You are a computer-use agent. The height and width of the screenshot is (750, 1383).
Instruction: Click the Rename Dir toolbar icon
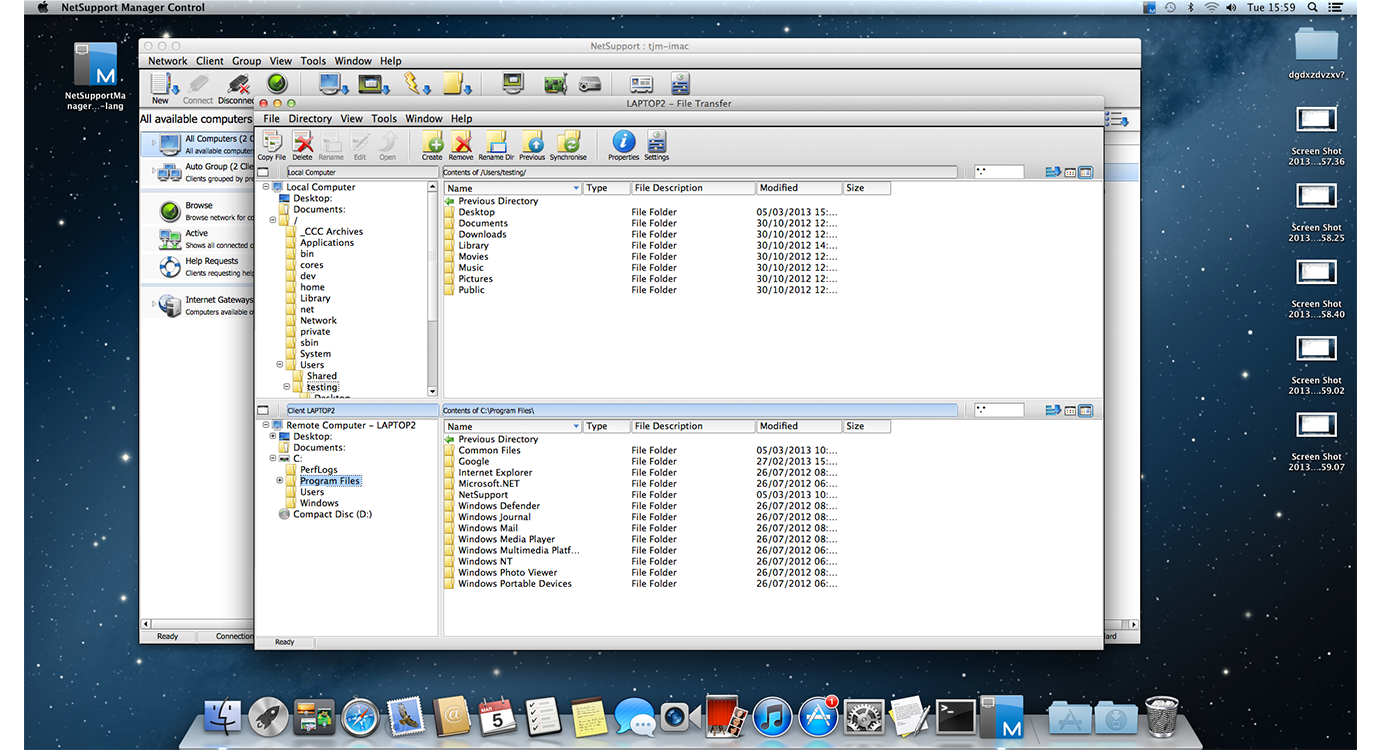[x=495, y=144]
